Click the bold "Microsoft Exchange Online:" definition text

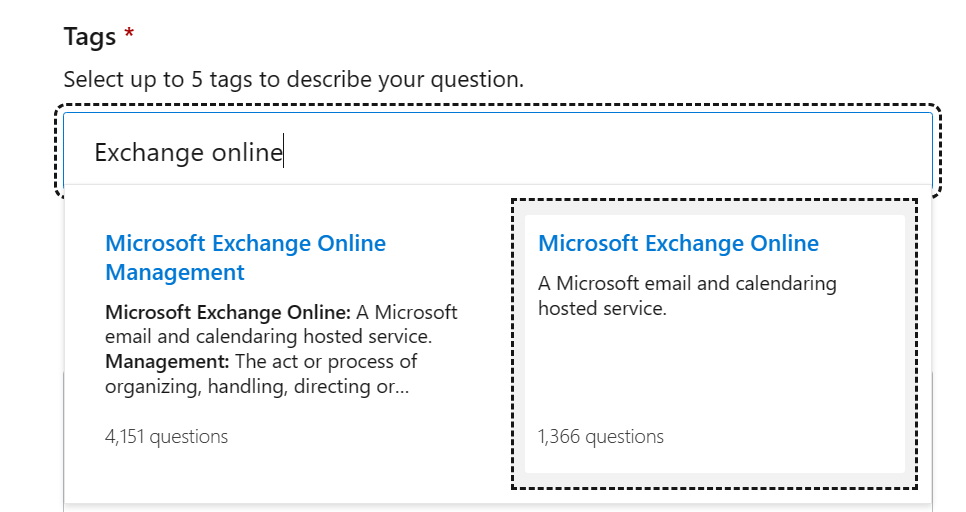pyautogui.click(x=228, y=311)
